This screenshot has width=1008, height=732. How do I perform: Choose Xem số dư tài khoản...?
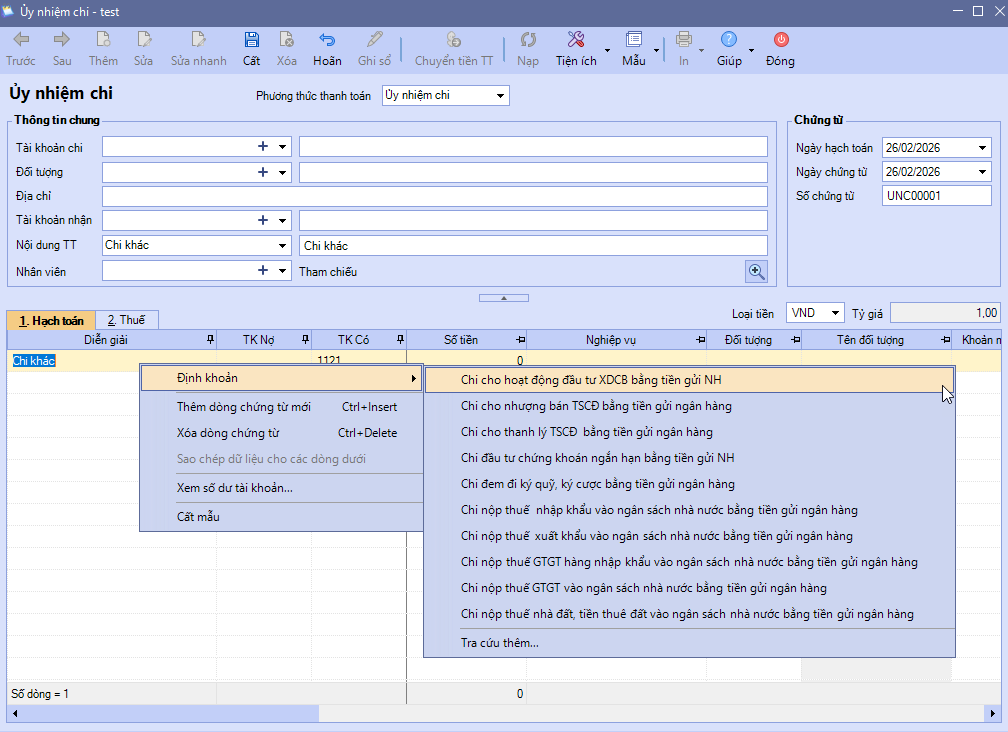234,488
